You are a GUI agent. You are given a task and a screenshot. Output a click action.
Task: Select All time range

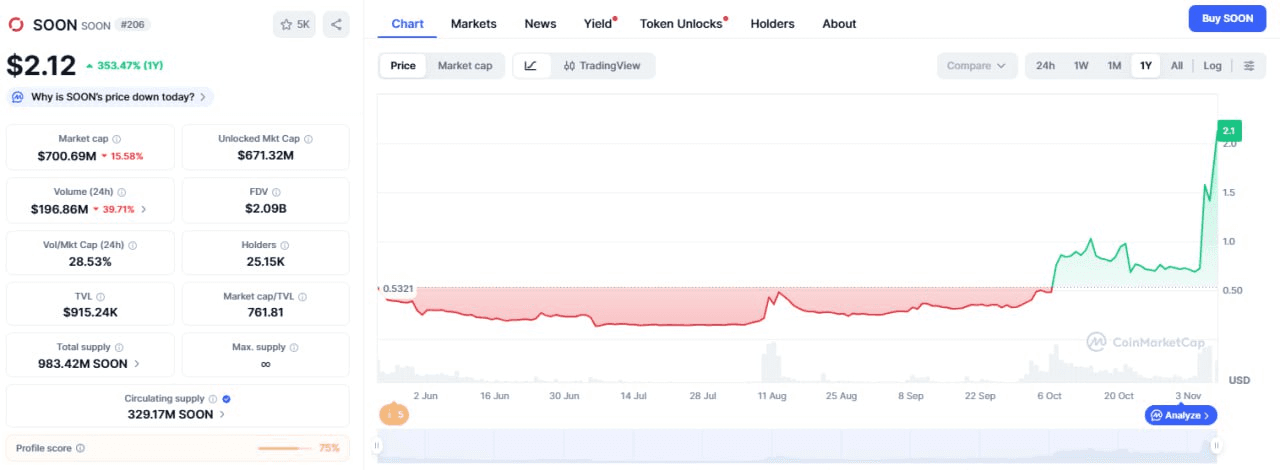pyautogui.click(x=1177, y=66)
